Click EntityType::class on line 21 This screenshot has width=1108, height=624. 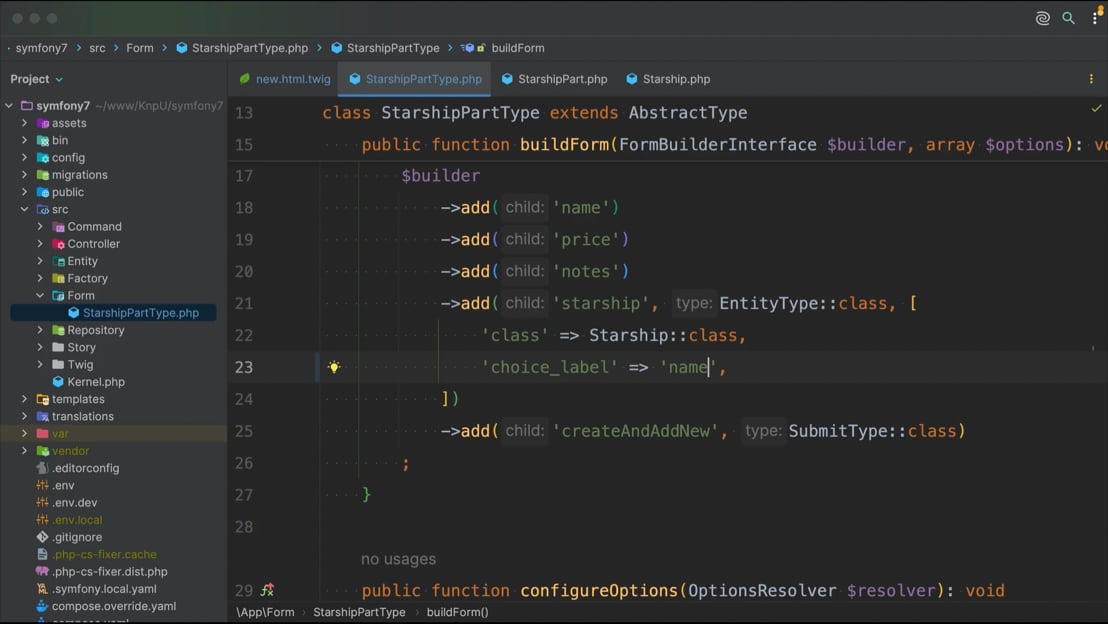pyautogui.click(x=803, y=303)
